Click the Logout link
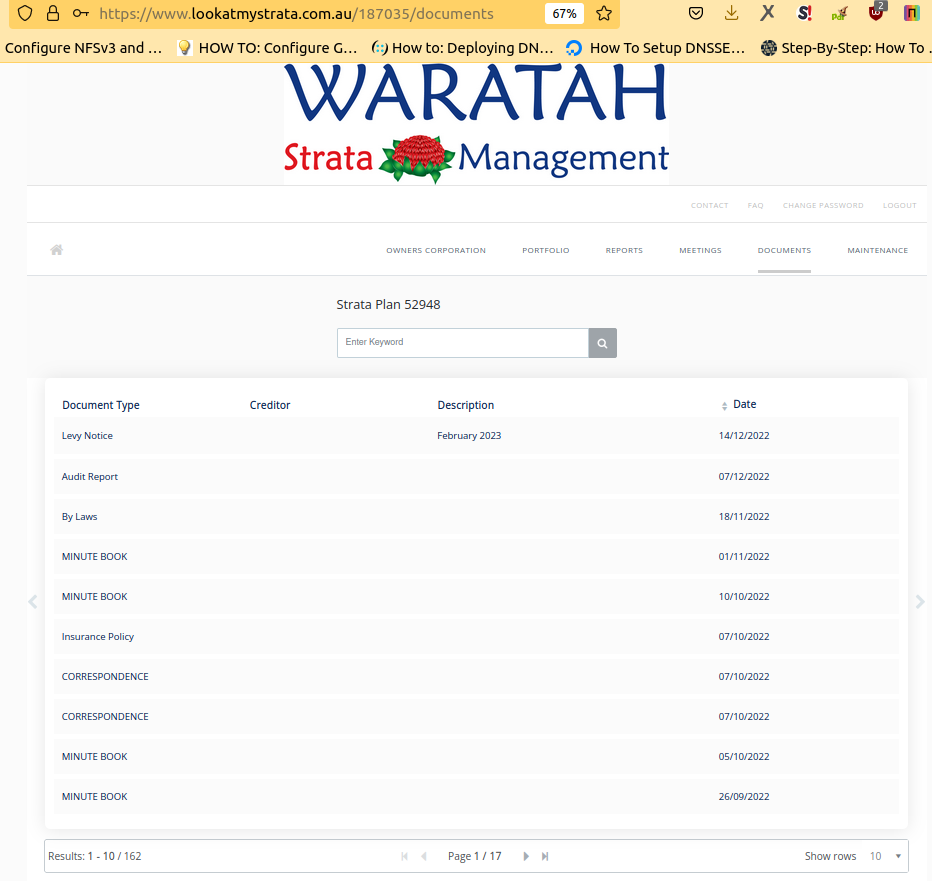932x881 pixels. [x=899, y=206]
